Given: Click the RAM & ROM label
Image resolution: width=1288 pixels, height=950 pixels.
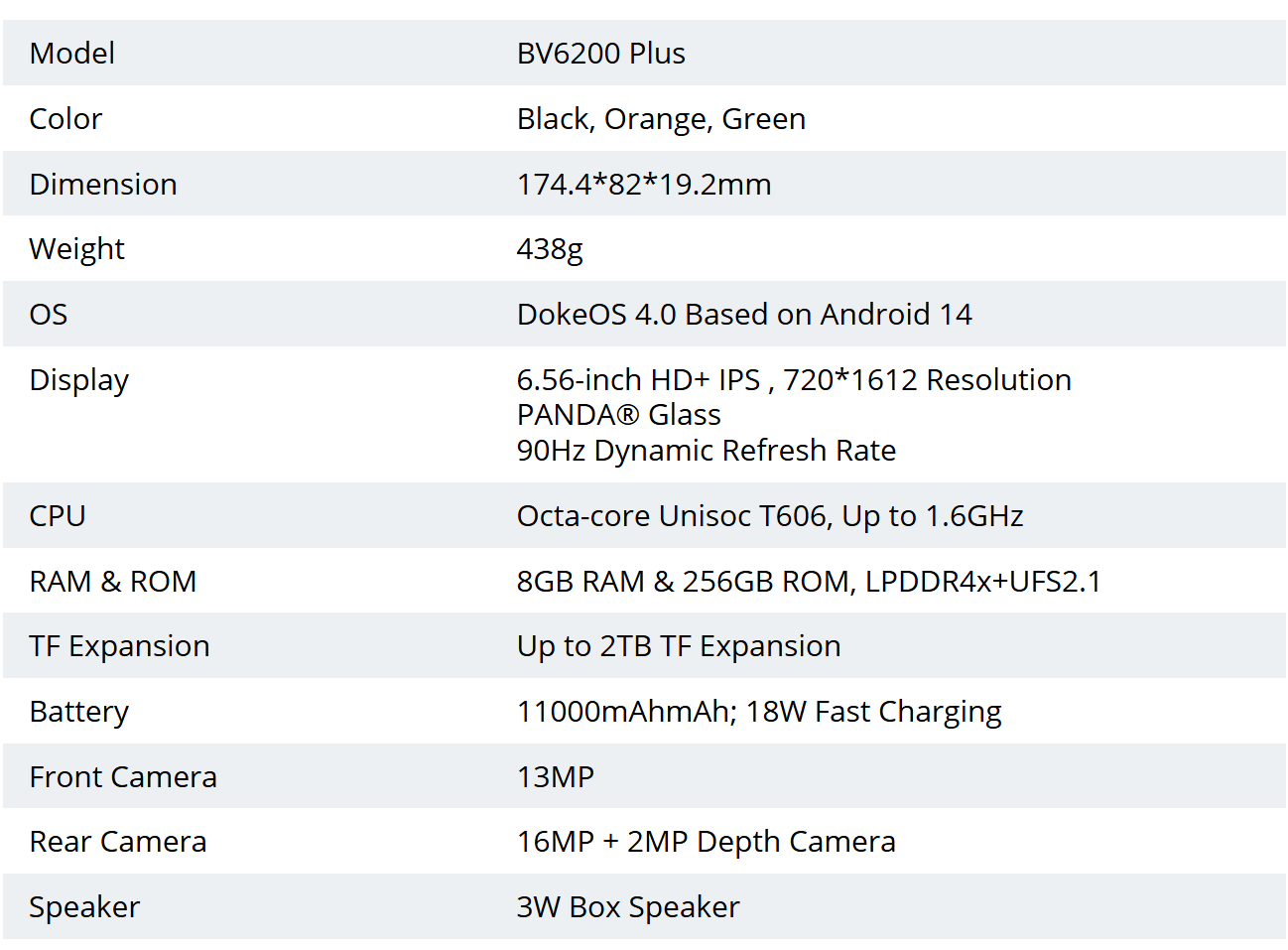Looking at the screenshot, I should pos(113,582).
